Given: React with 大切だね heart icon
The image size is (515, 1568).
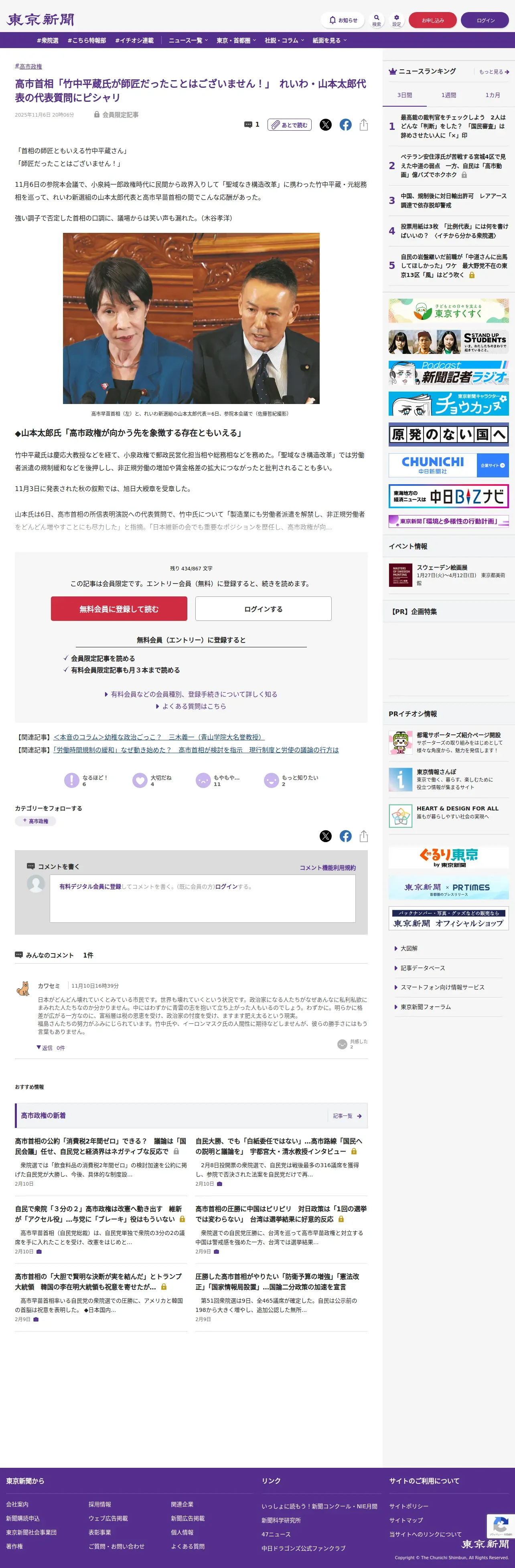Looking at the screenshot, I should click(x=140, y=780).
